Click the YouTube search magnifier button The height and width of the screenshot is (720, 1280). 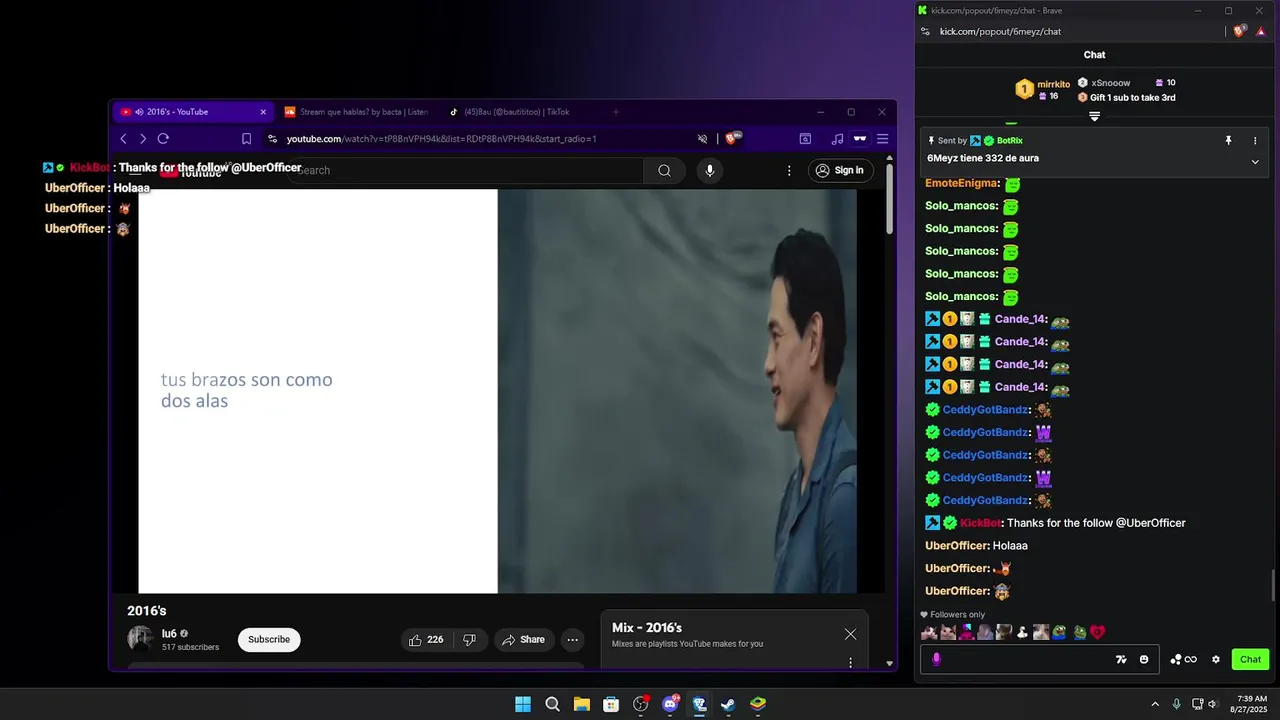click(x=664, y=170)
